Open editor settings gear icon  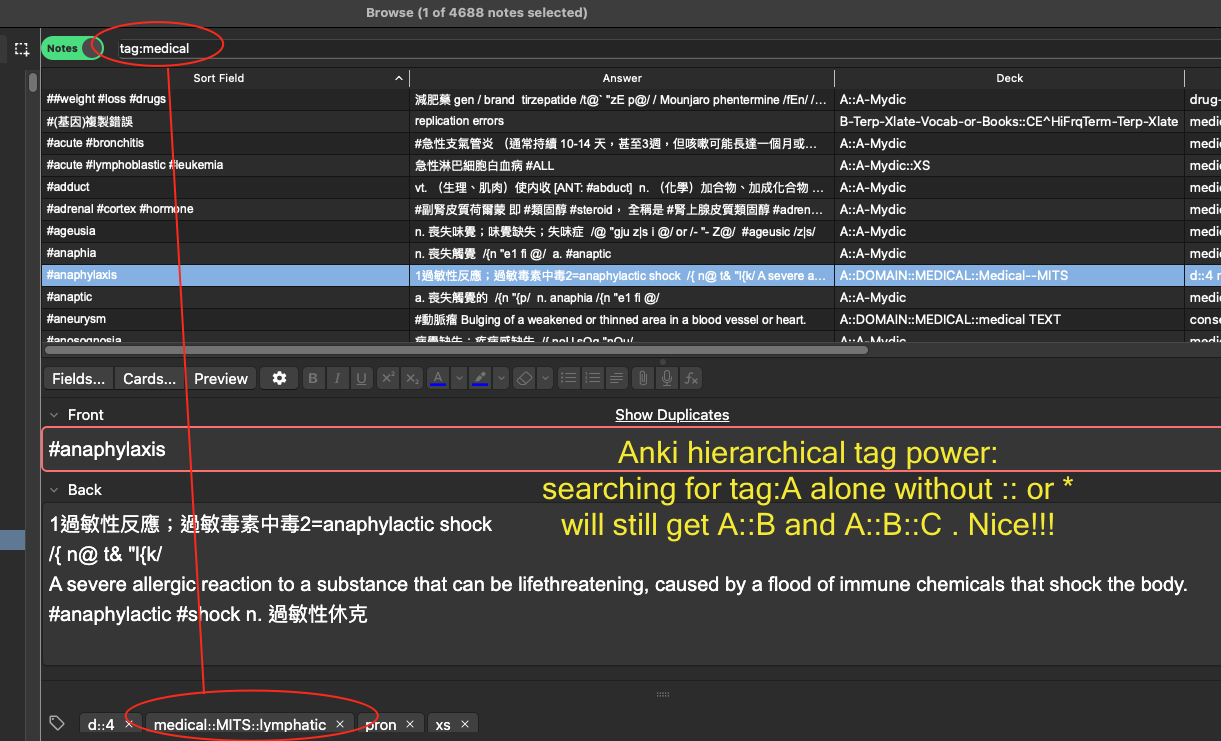coord(279,378)
